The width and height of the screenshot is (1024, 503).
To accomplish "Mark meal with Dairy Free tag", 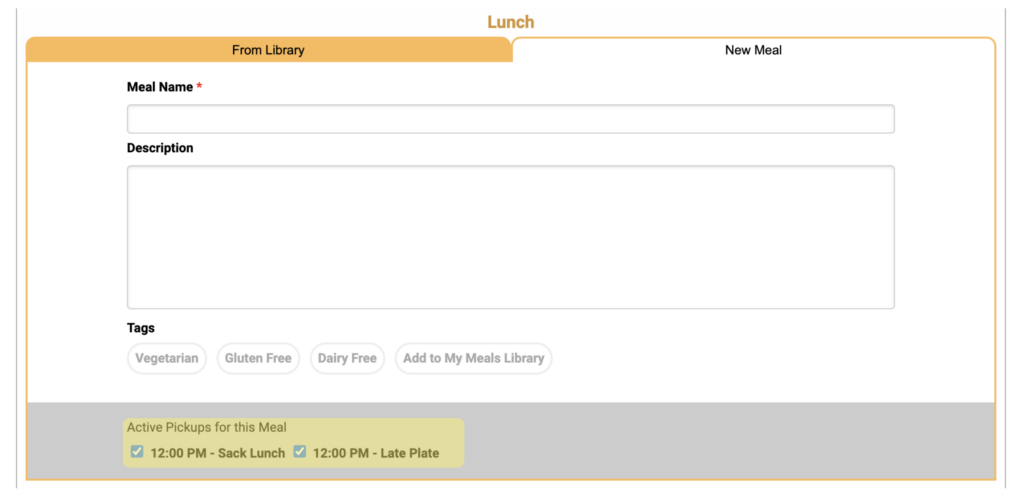I will (347, 359).
